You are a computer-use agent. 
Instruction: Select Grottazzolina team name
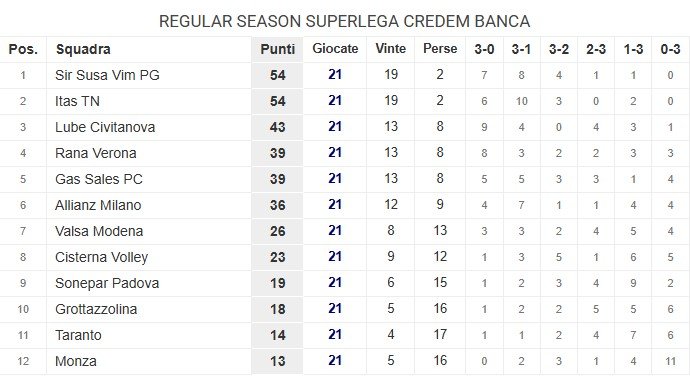[x=96, y=309]
